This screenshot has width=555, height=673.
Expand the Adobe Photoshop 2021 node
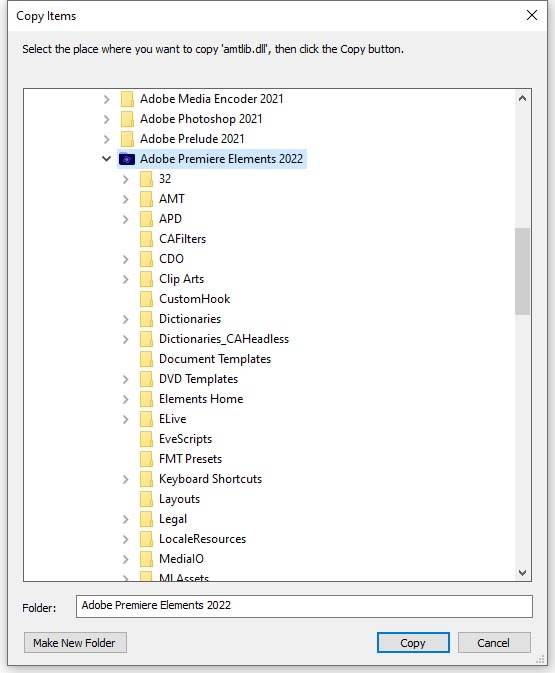(106, 119)
